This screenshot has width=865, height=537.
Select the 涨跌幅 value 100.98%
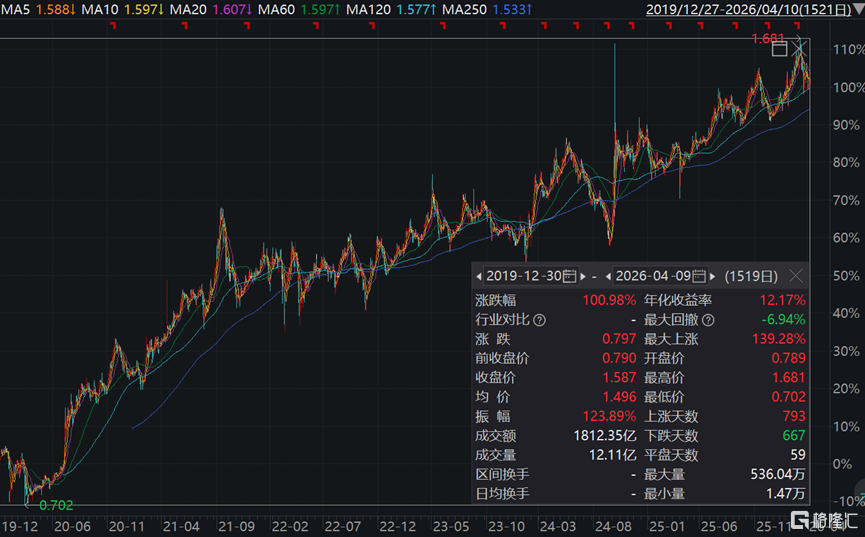pos(610,301)
